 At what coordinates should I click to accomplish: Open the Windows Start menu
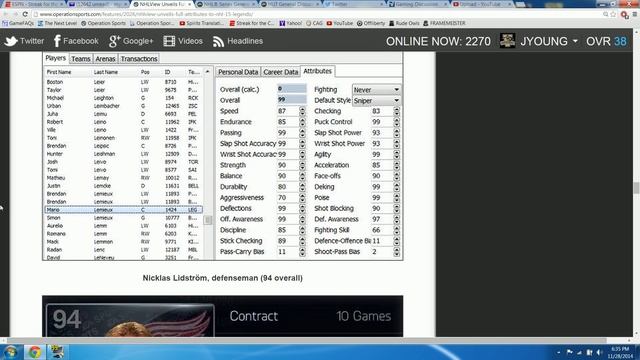[x=11, y=352]
